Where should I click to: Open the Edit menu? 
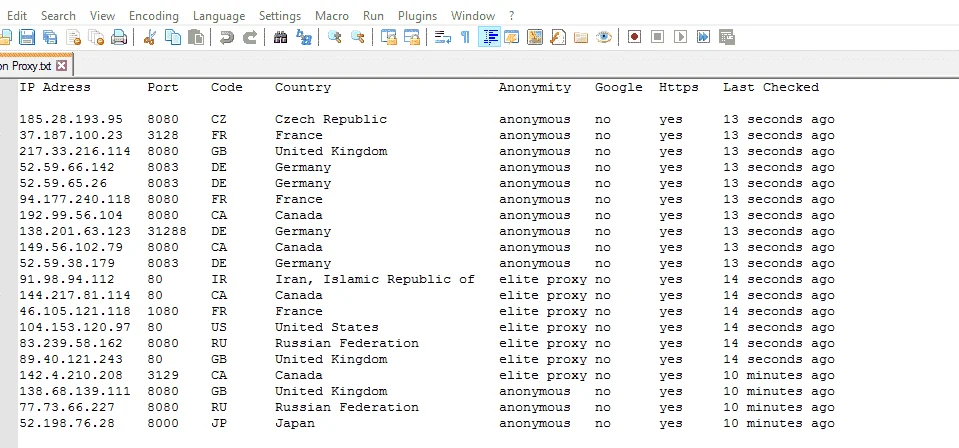tap(17, 16)
